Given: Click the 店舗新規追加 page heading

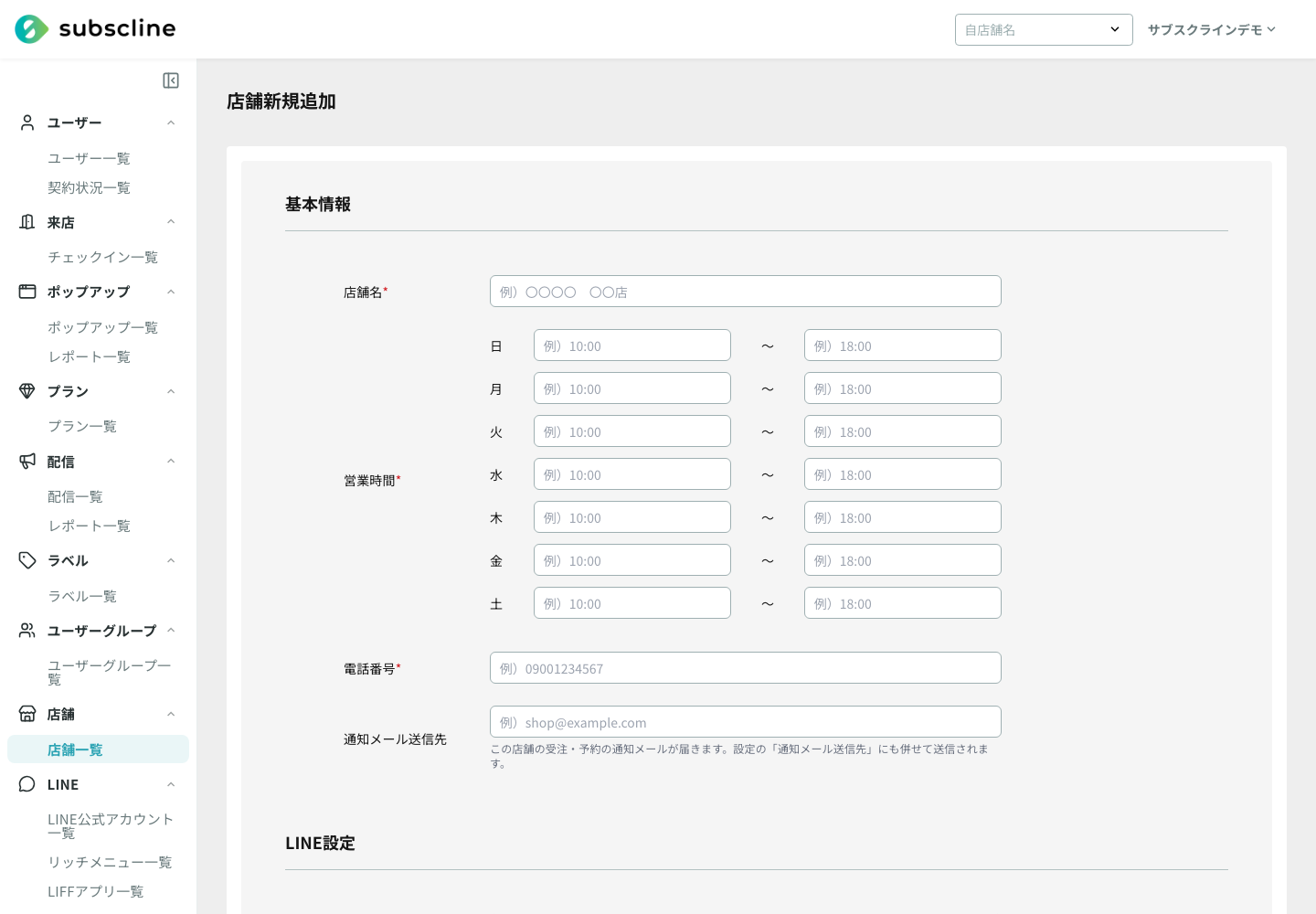Looking at the screenshot, I should (281, 101).
